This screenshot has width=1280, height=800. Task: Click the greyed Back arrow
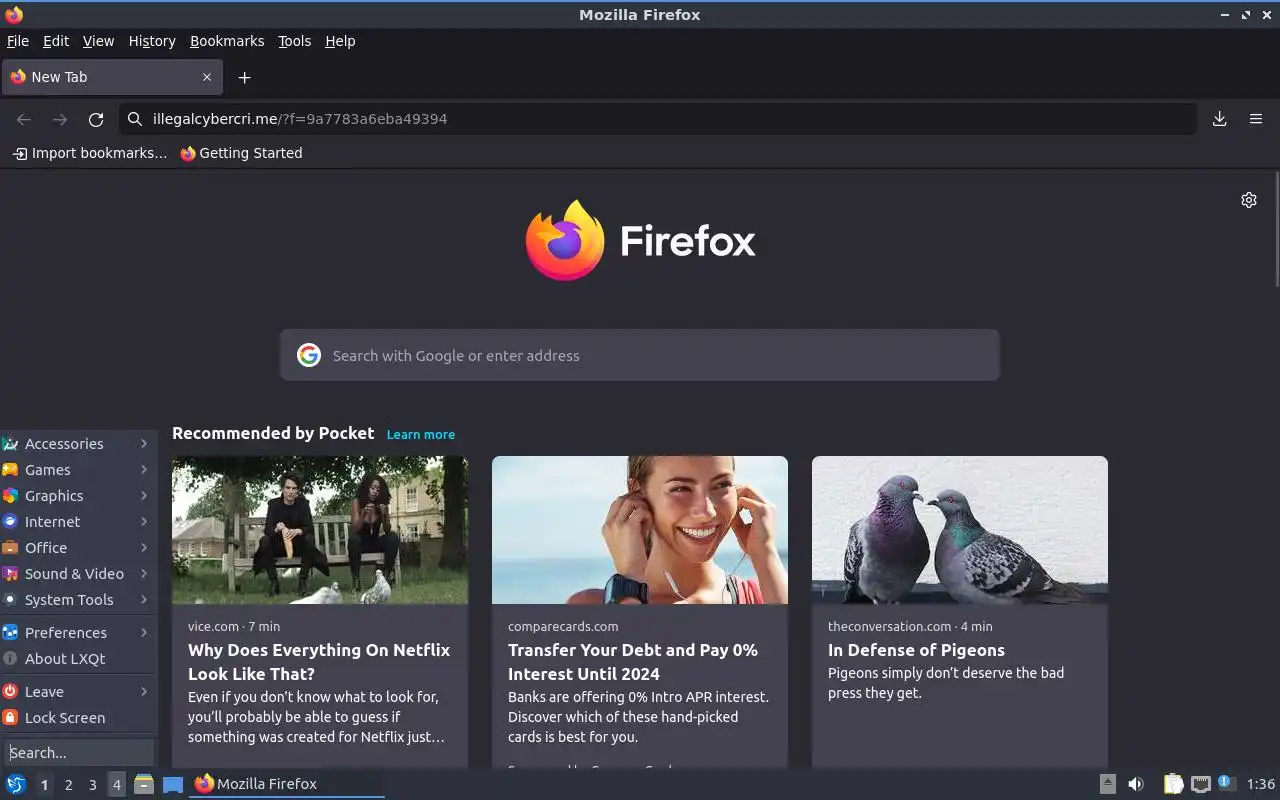click(x=24, y=119)
